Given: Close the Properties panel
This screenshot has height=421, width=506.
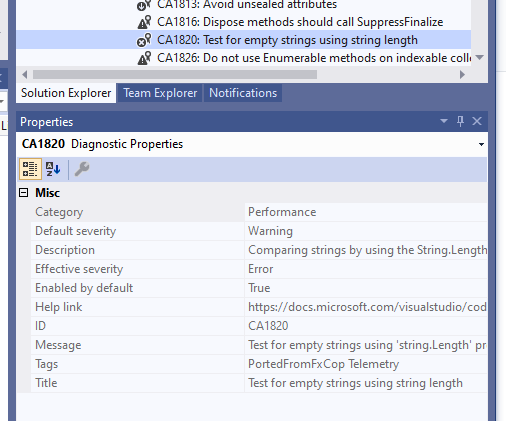Looking at the screenshot, I should (x=477, y=121).
